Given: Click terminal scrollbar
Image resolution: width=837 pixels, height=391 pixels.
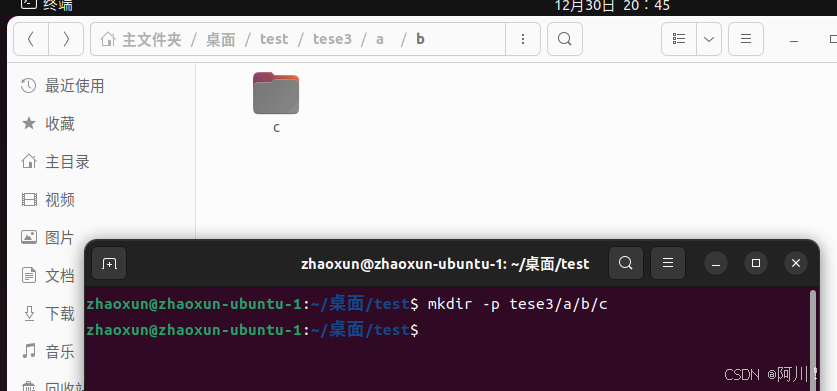Looking at the screenshot, I should click(813, 340).
